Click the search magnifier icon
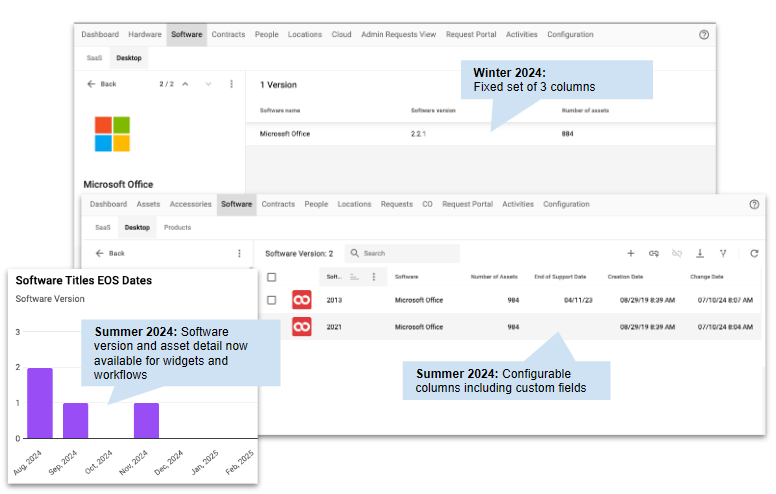 (354, 253)
